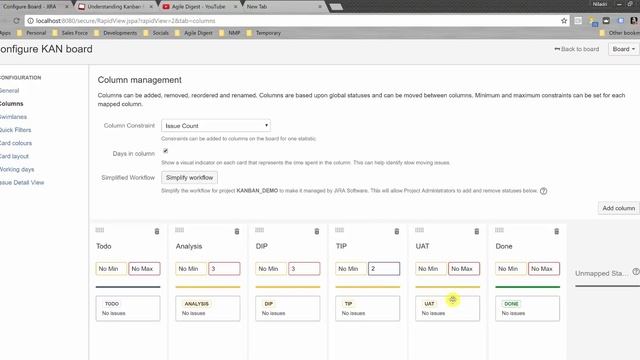This screenshot has height=360, width=640.
Task: Delete the DIP column with trash icon
Action: click(x=317, y=231)
